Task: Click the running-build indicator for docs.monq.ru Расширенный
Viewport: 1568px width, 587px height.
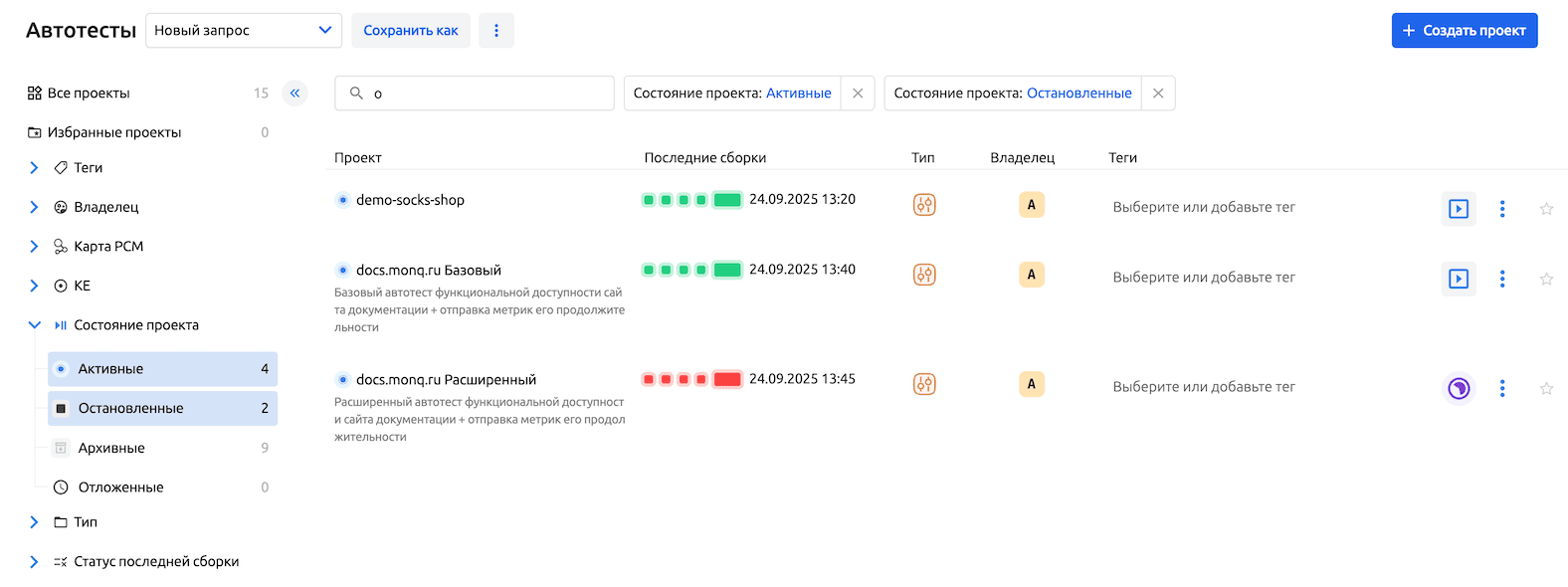Action: [x=1458, y=388]
